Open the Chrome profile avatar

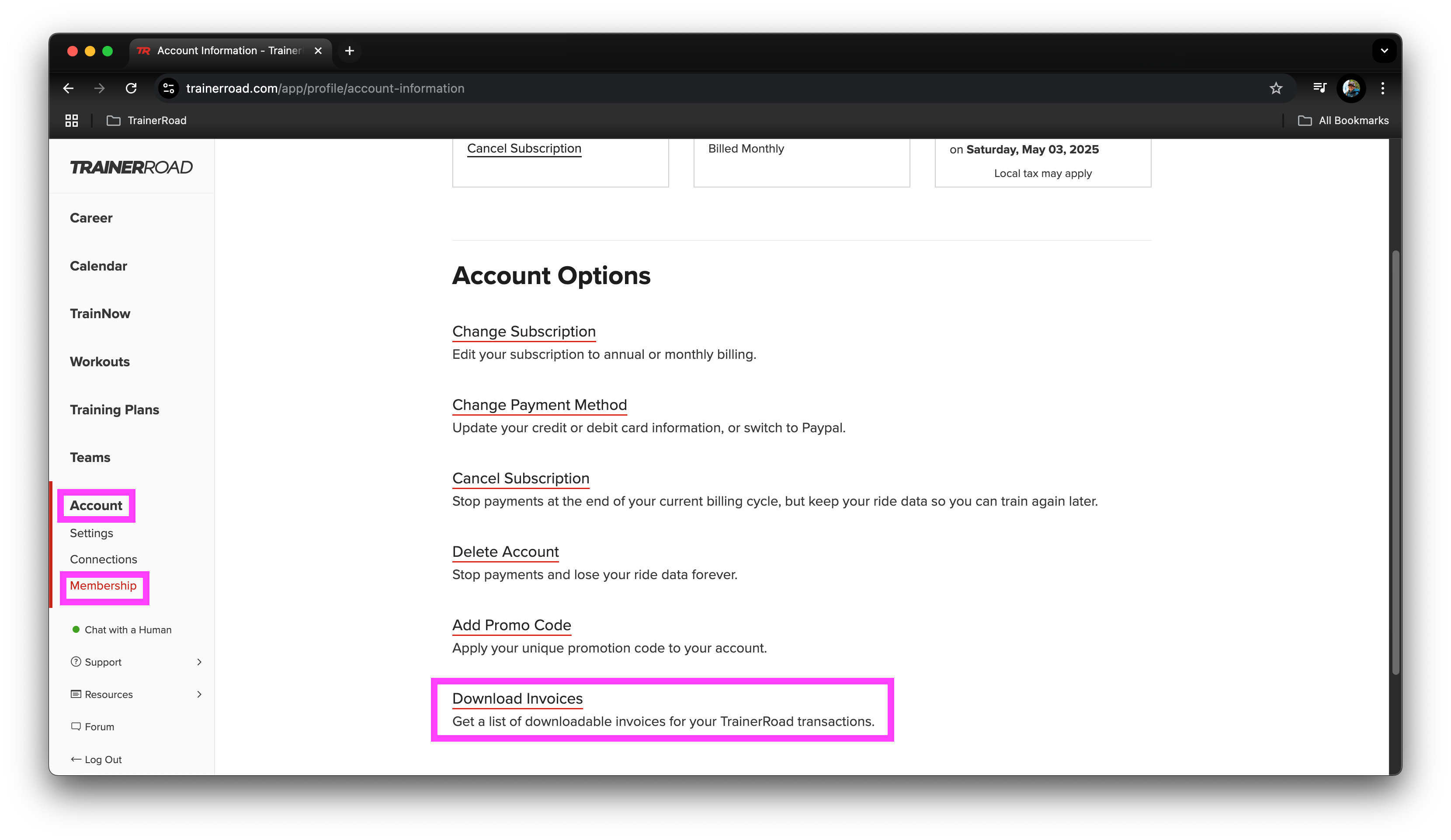click(1351, 88)
